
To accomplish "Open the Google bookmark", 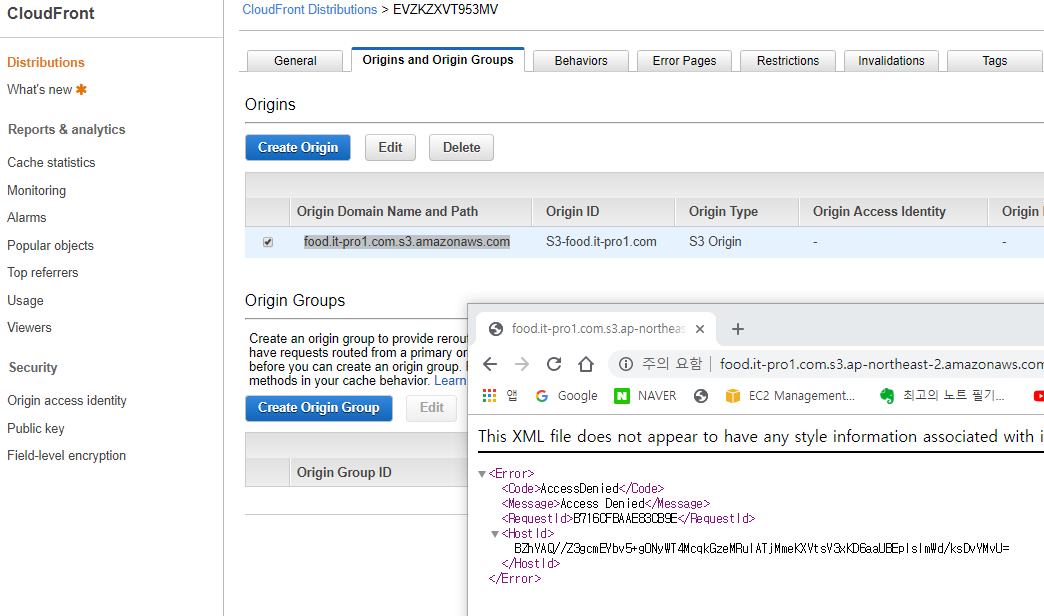I will pyautogui.click(x=567, y=396).
